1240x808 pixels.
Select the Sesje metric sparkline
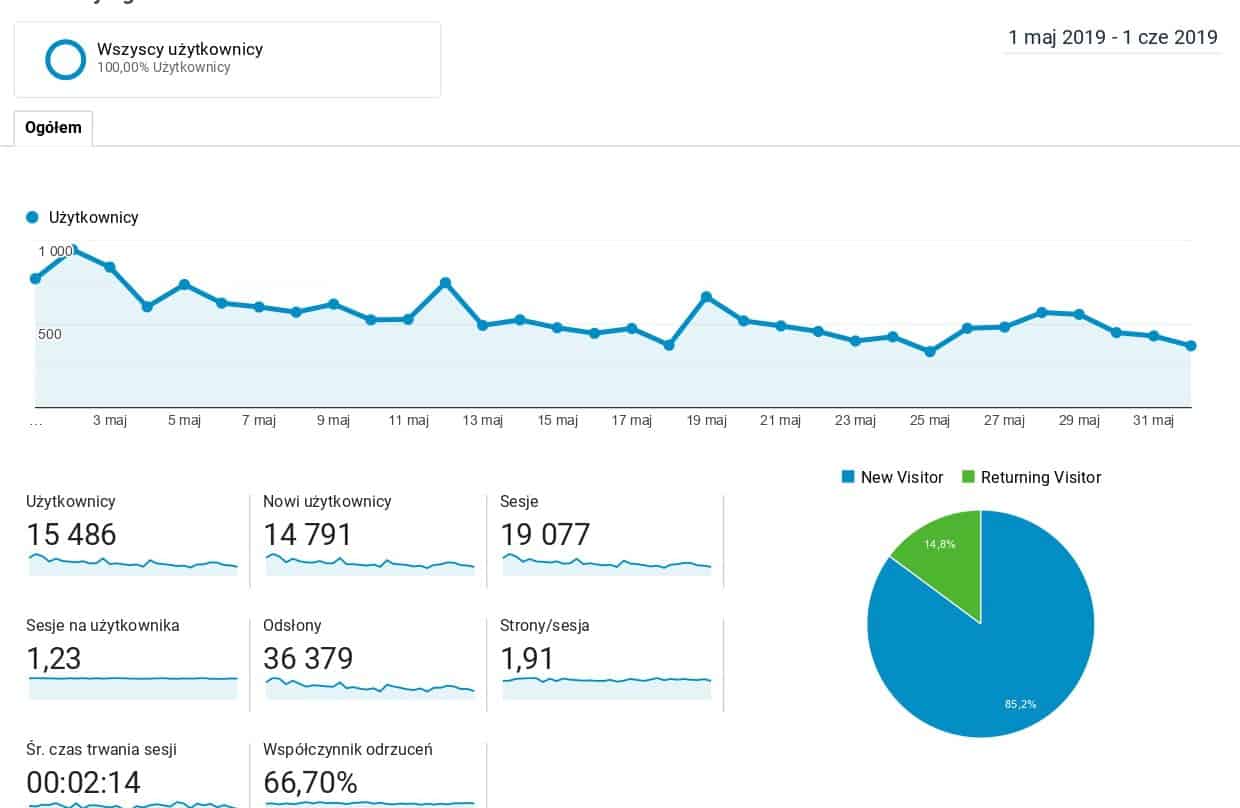coord(606,564)
